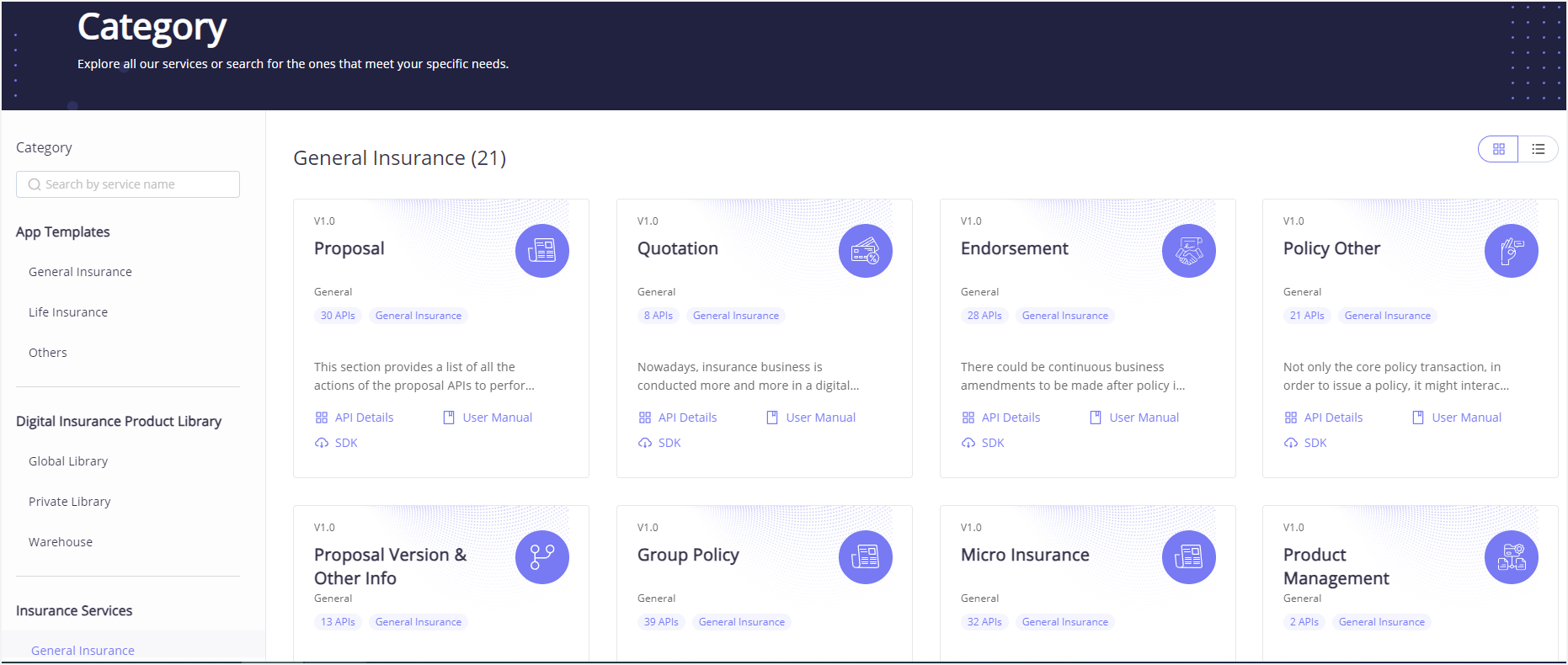Switch to grid view layout

(x=1498, y=149)
